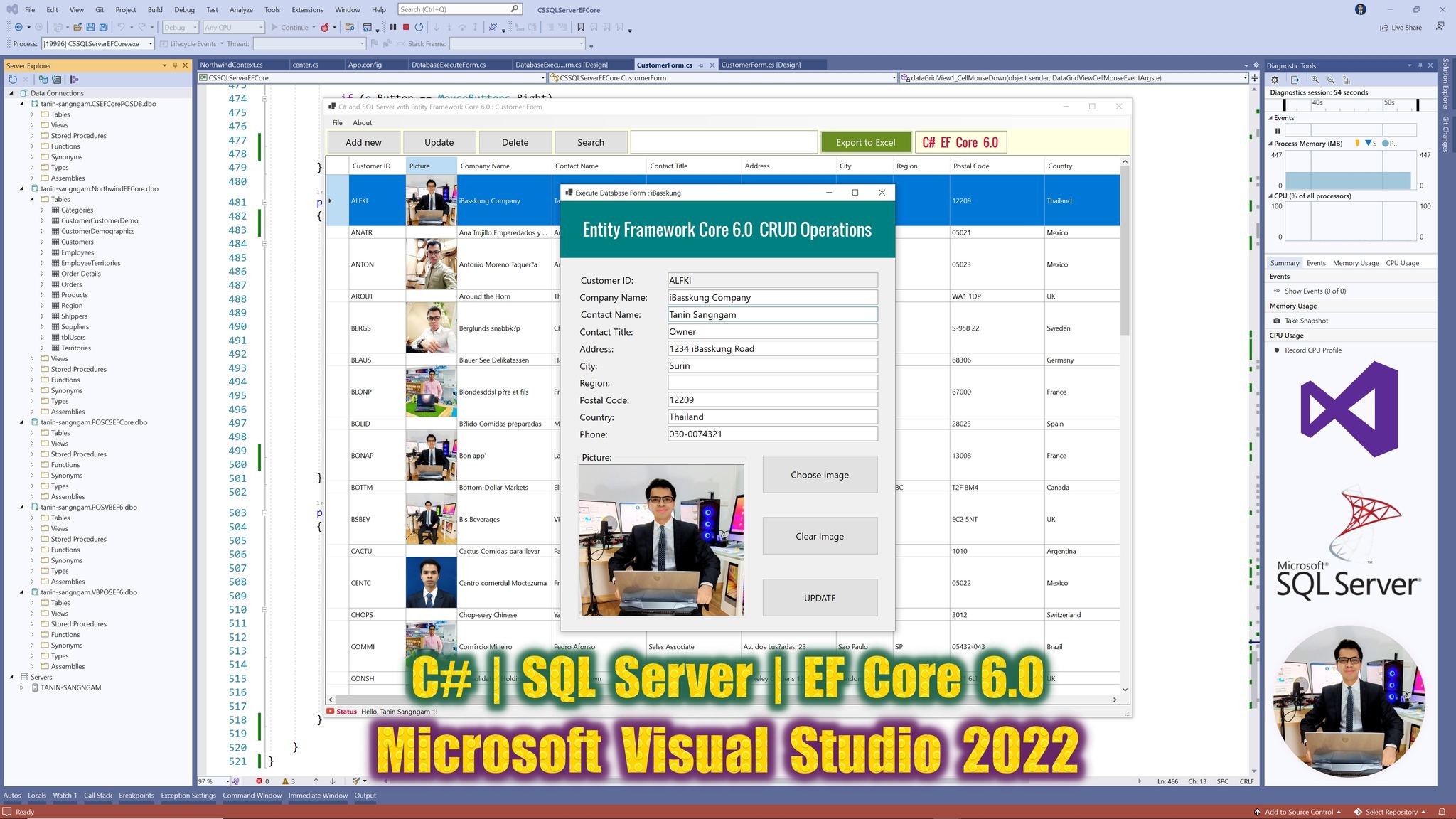This screenshot has height=819, width=1456.
Task: Open the Any CPU platform dropdown
Action: coord(233,27)
